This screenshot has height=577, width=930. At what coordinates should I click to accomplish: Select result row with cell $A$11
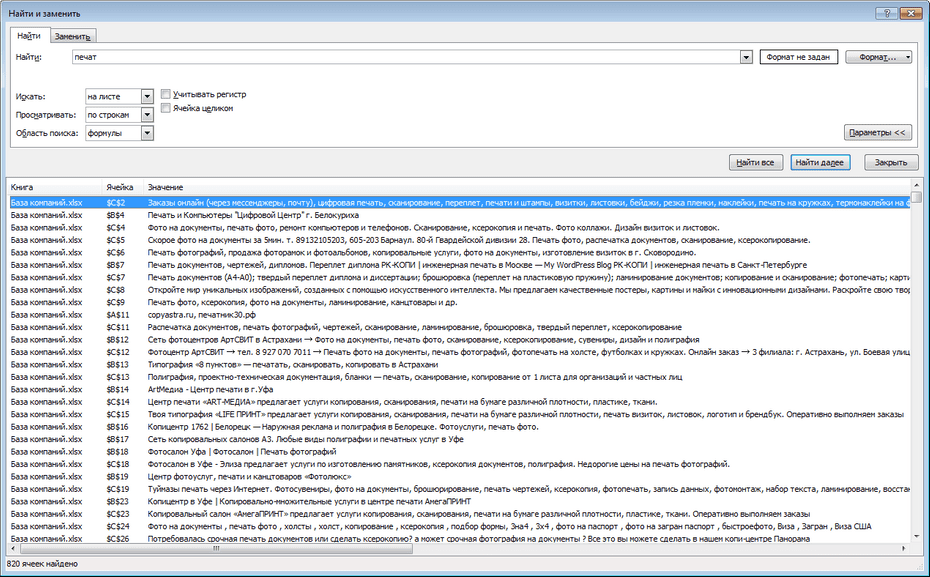pyautogui.click(x=459, y=315)
